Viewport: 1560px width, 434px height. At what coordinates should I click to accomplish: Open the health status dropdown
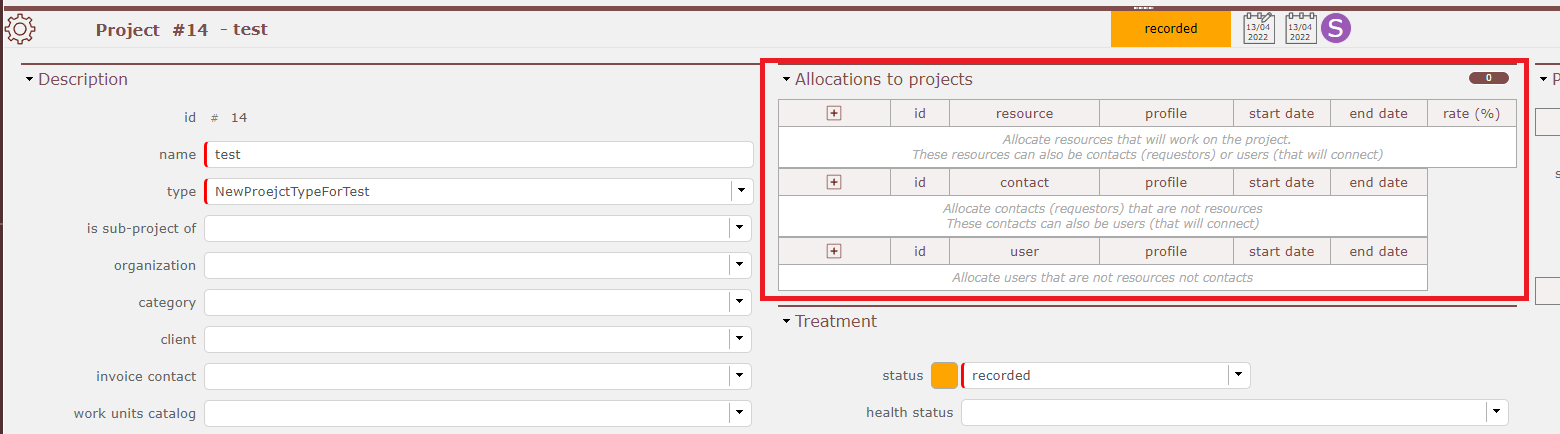[x=1496, y=412]
